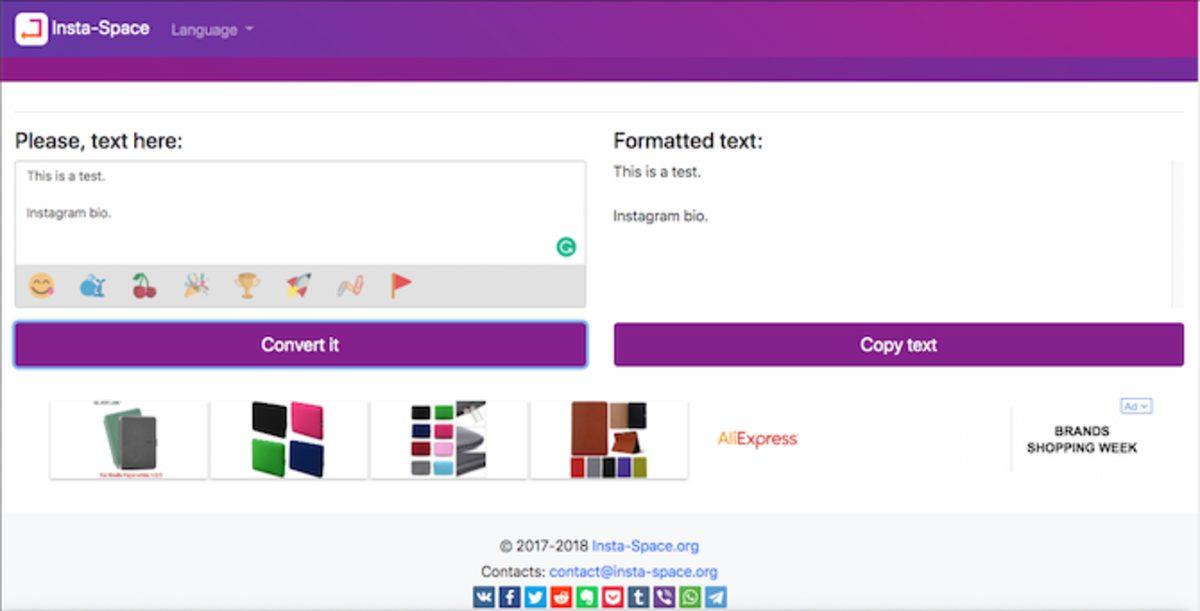This screenshot has height=611, width=1200.
Task: Insert the cherries emoji
Action: (145, 287)
